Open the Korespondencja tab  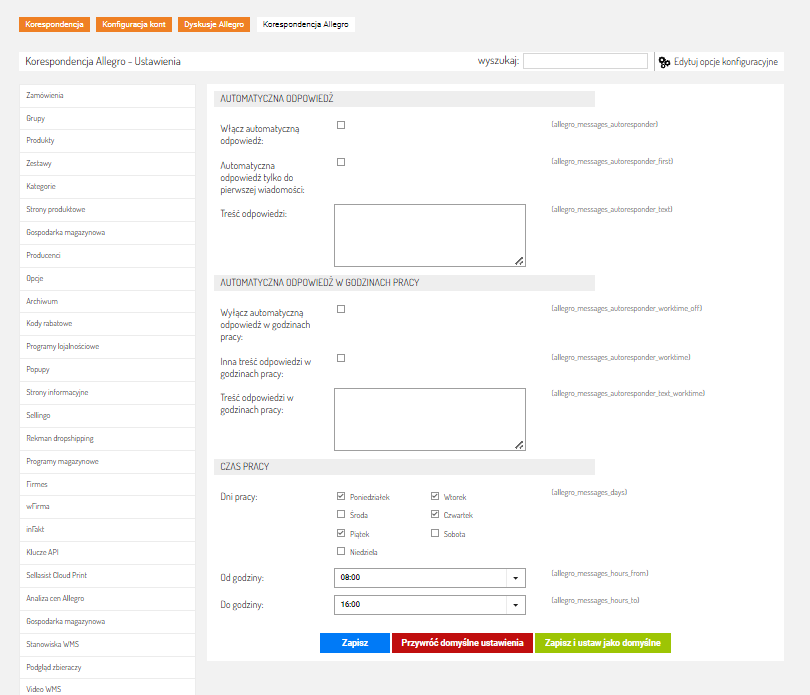tap(54, 24)
